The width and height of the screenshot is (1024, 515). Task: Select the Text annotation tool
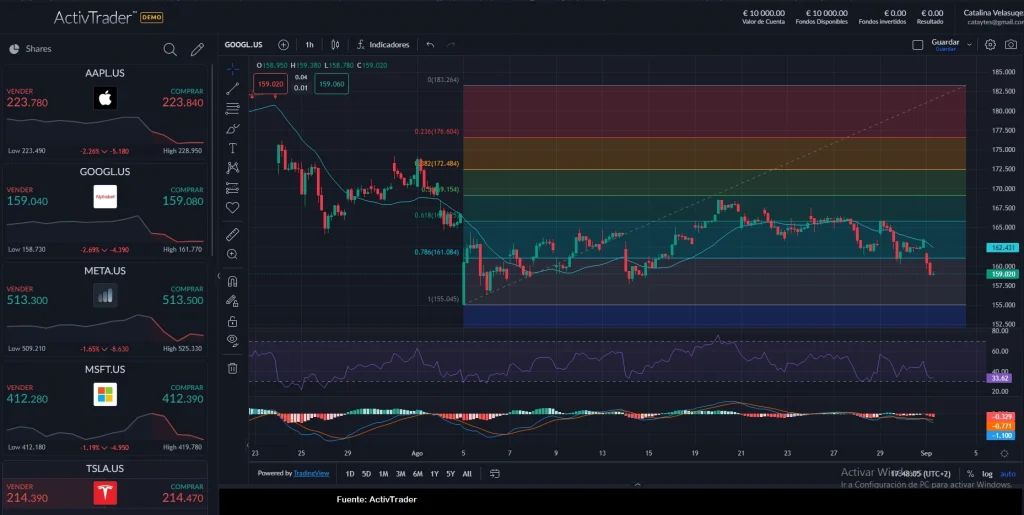pos(232,148)
